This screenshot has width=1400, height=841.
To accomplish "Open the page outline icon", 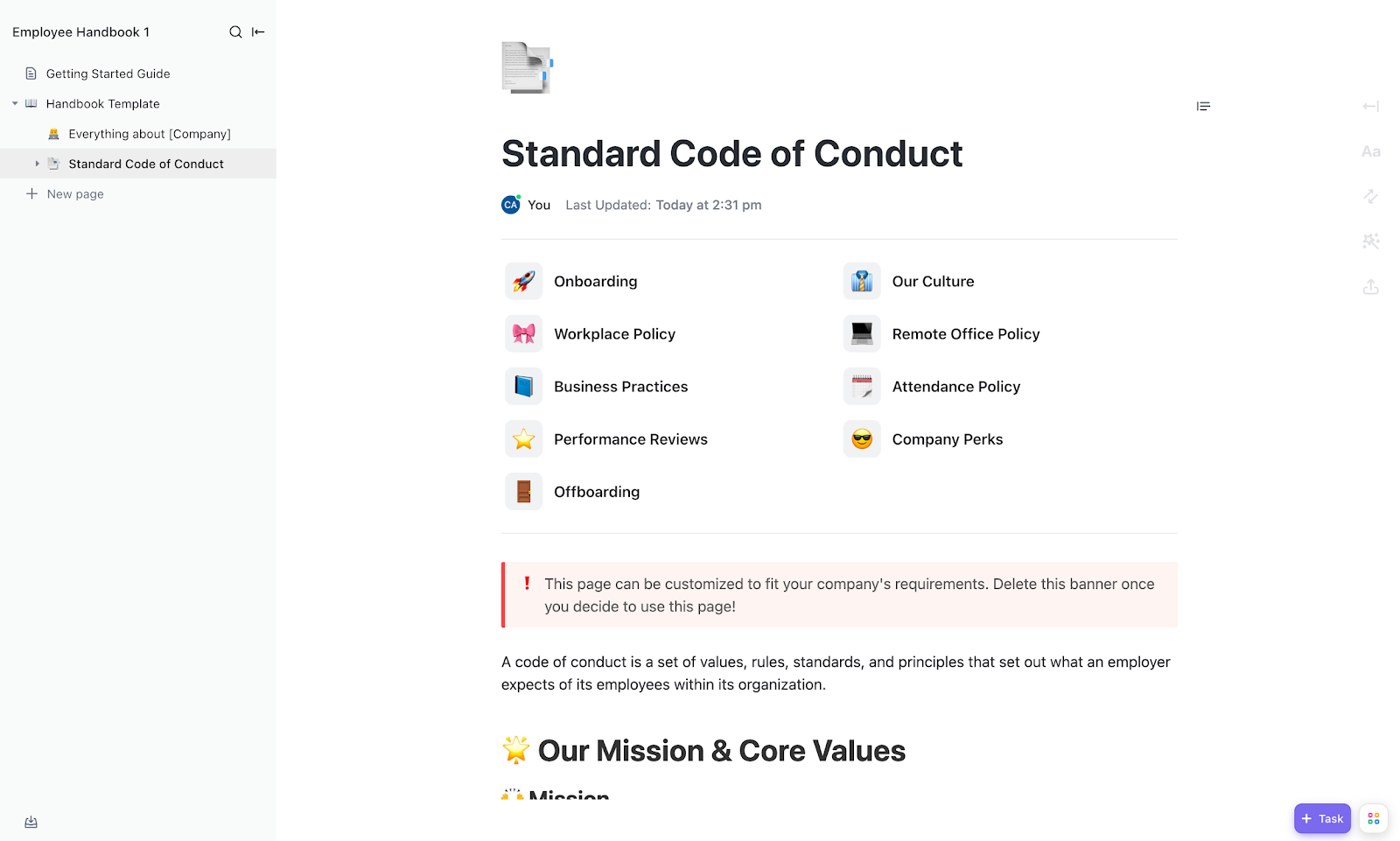I will pyautogui.click(x=1203, y=106).
